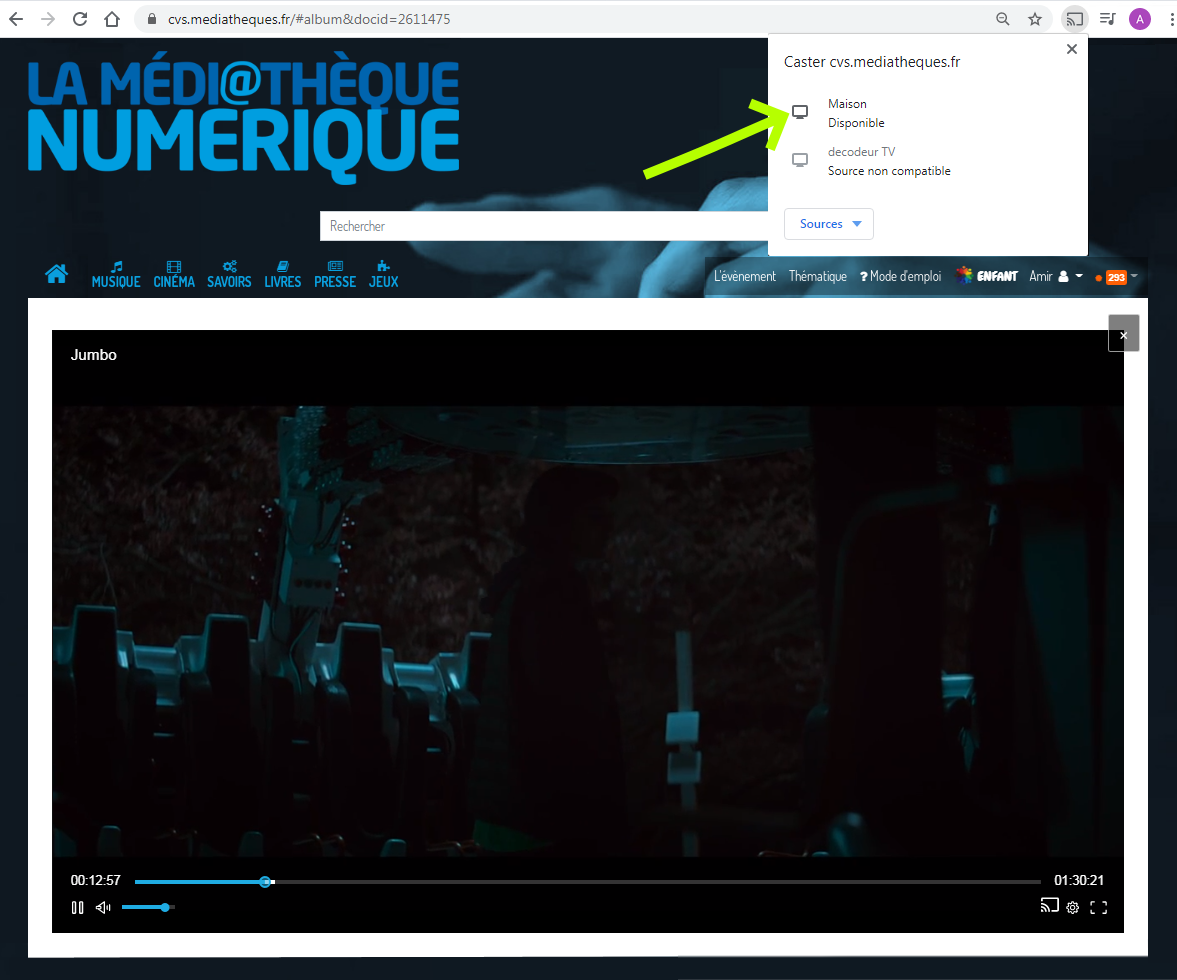Click the Médiathèque Numérique logo
The height and width of the screenshot is (980, 1177).
[243, 117]
